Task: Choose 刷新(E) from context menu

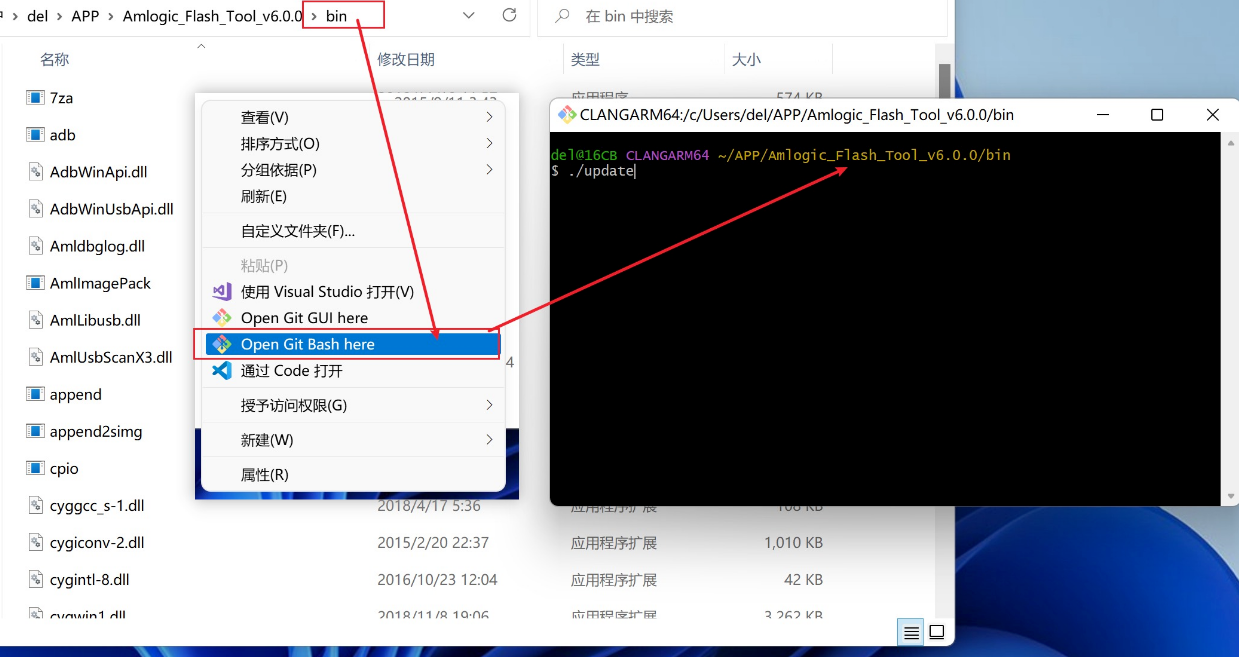Action: click(352, 196)
